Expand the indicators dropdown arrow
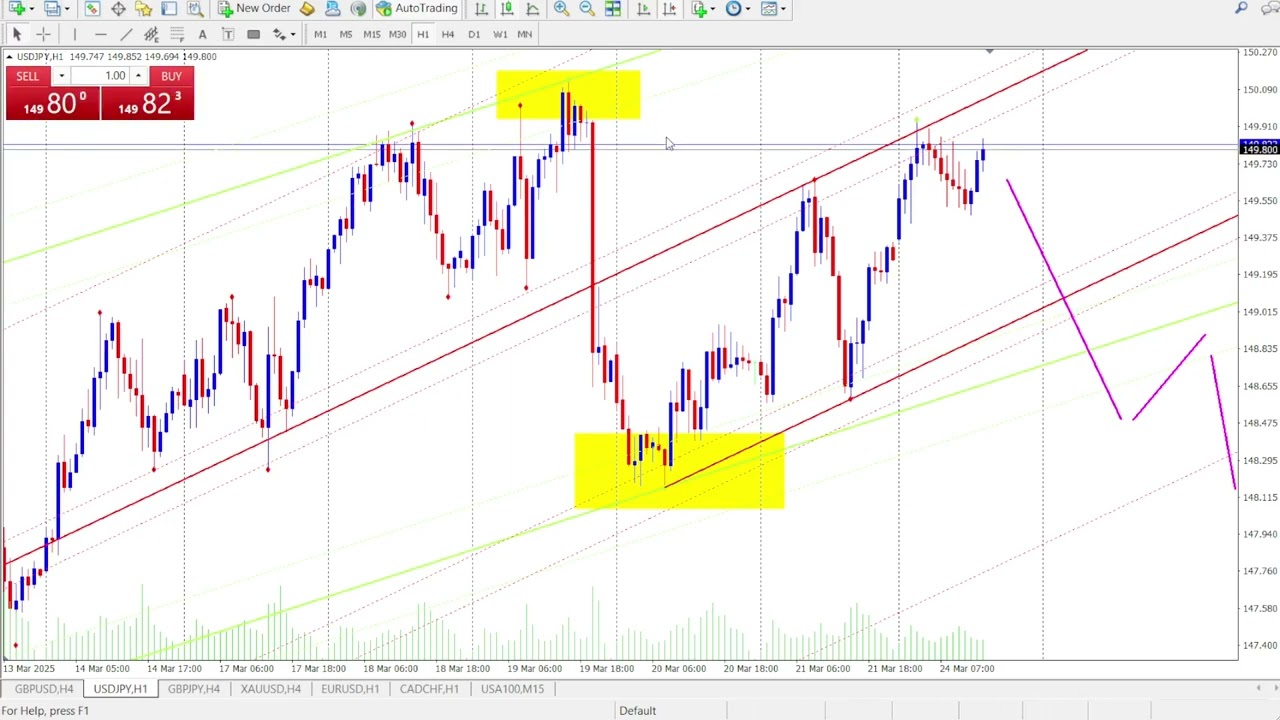Screen dimensions: 1280x720 (x=713, y=9)
